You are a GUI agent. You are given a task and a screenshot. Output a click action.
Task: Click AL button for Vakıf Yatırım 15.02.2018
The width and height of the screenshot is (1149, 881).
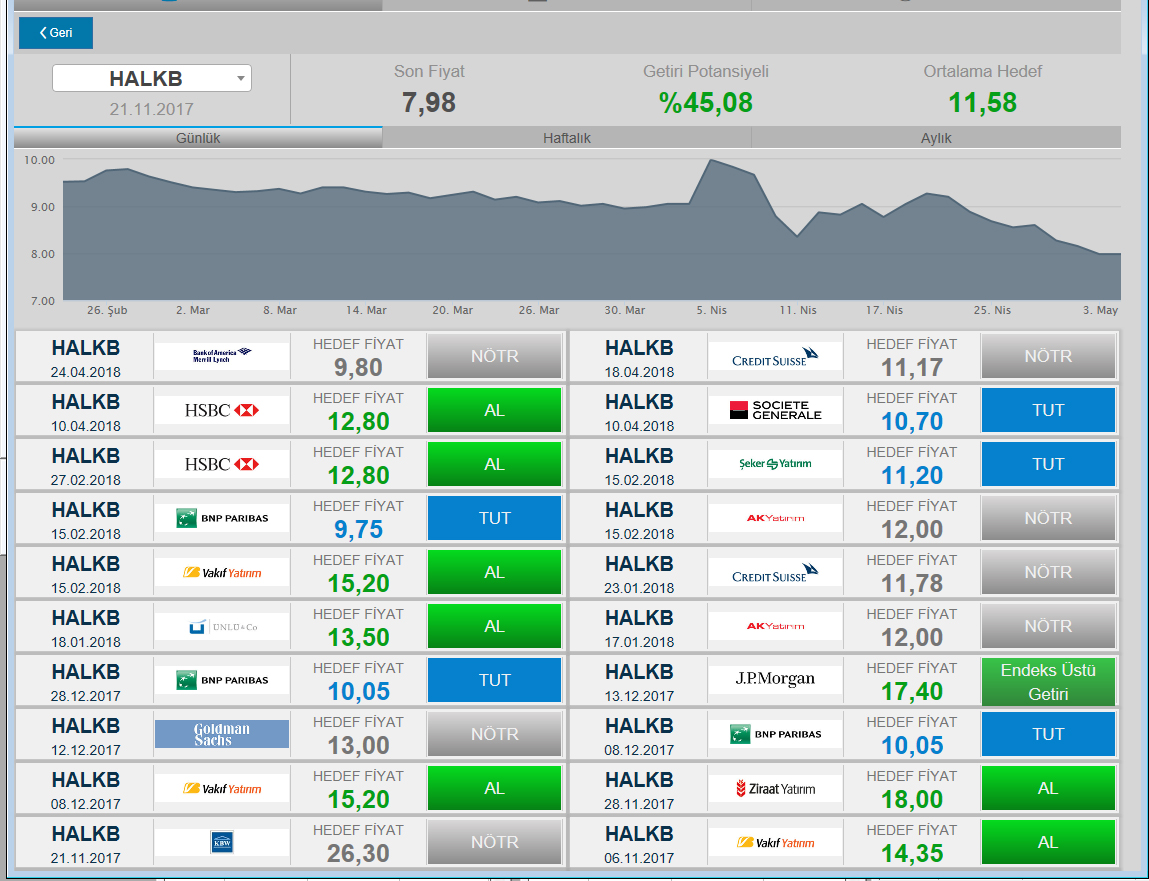[x=495, y=572]
